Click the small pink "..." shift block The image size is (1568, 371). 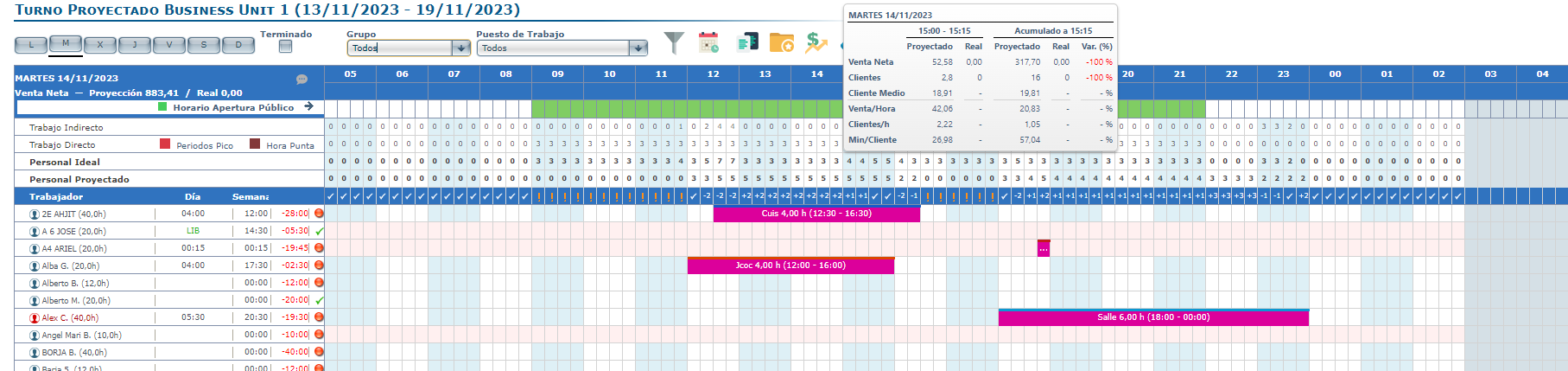(x=1044, y=249)
